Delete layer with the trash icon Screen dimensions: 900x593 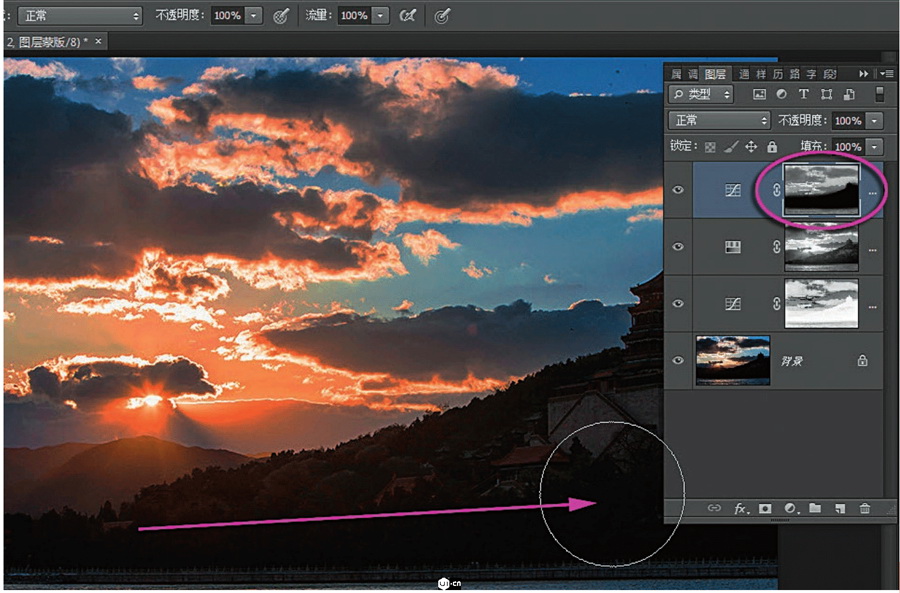865,509
